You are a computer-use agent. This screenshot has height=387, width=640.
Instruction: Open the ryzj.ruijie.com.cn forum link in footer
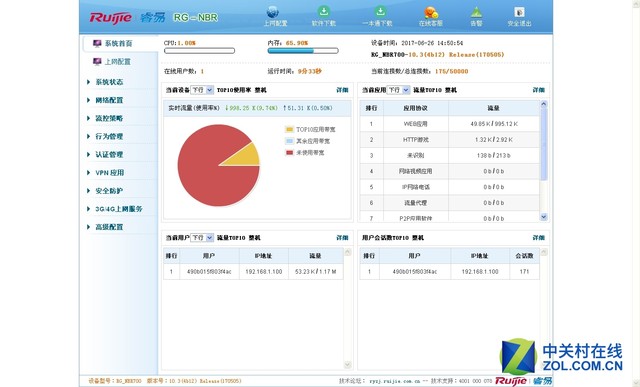(x=395, y=381)
